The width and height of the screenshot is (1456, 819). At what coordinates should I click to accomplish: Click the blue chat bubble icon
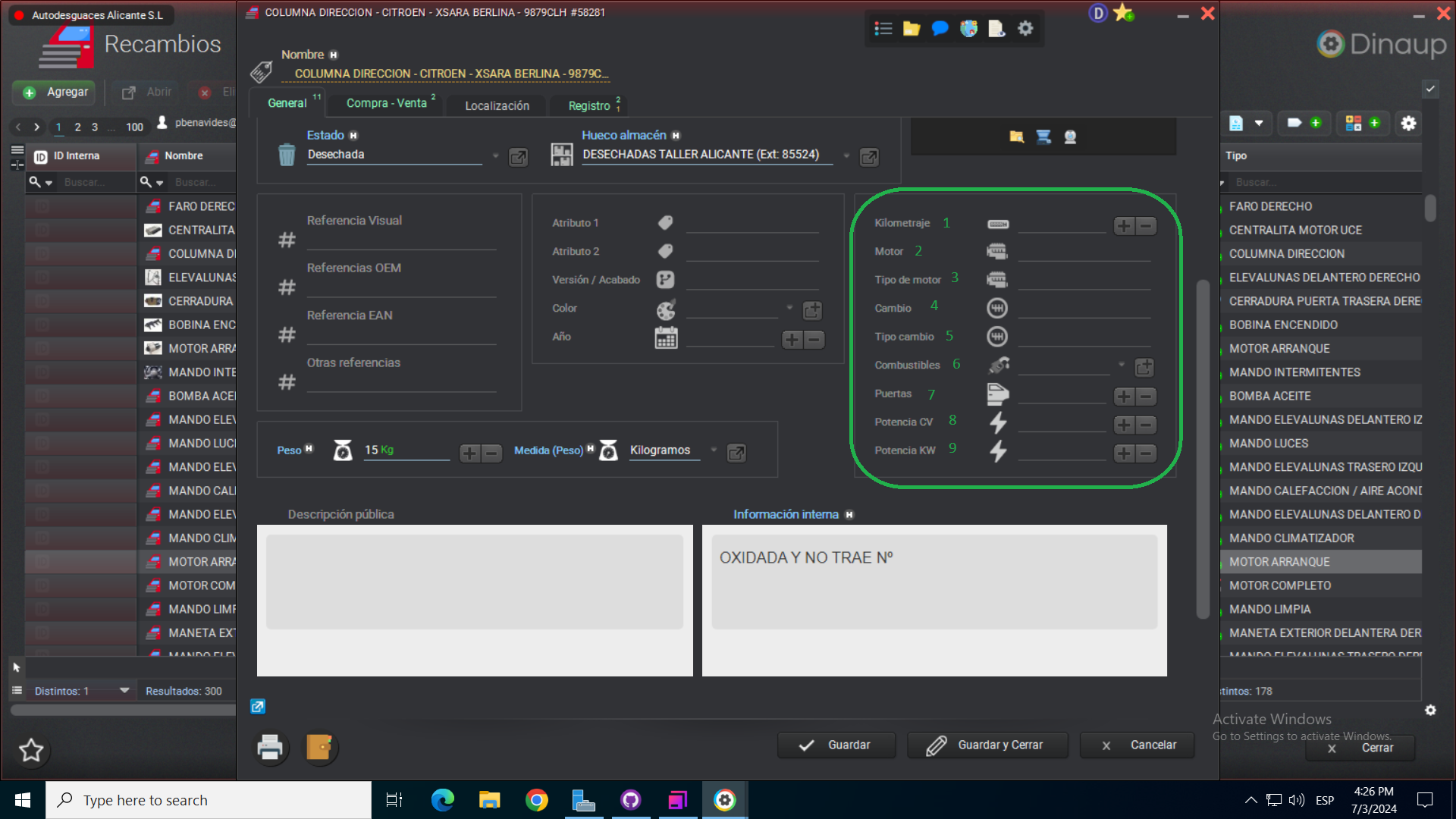pos(940,29)
